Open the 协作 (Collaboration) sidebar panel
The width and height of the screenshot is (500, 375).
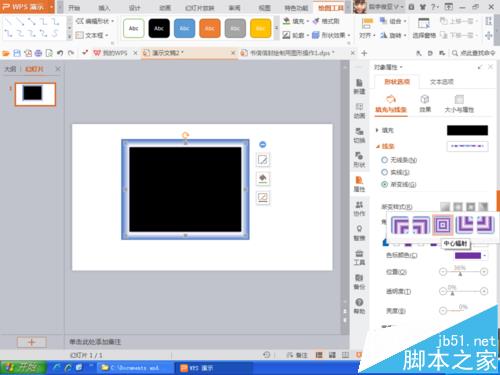(x=359, y=209)
